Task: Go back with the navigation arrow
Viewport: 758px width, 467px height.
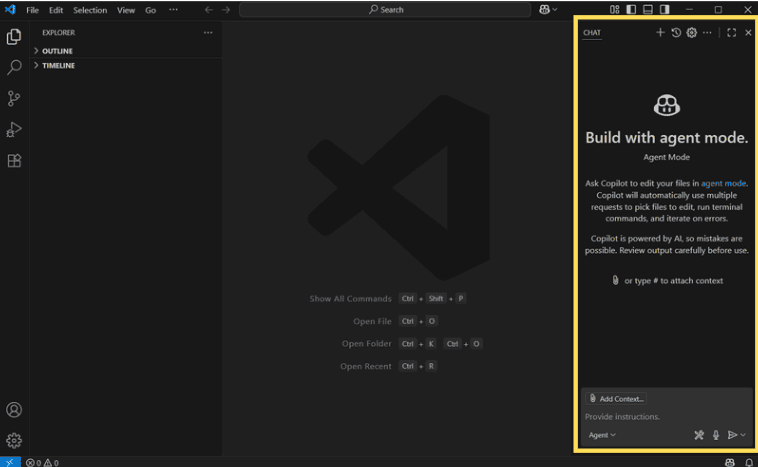Action: click(x=208, y=10)
